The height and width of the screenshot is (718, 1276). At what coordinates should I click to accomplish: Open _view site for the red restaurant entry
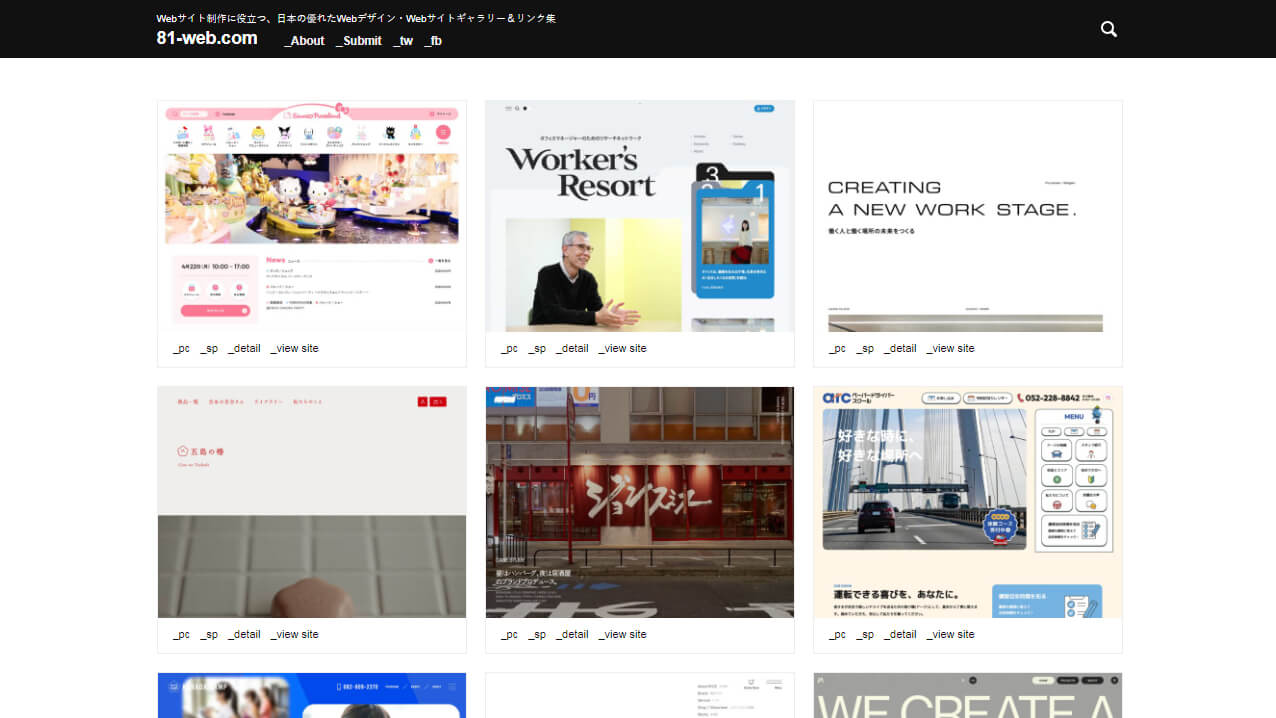click(622, 634)
